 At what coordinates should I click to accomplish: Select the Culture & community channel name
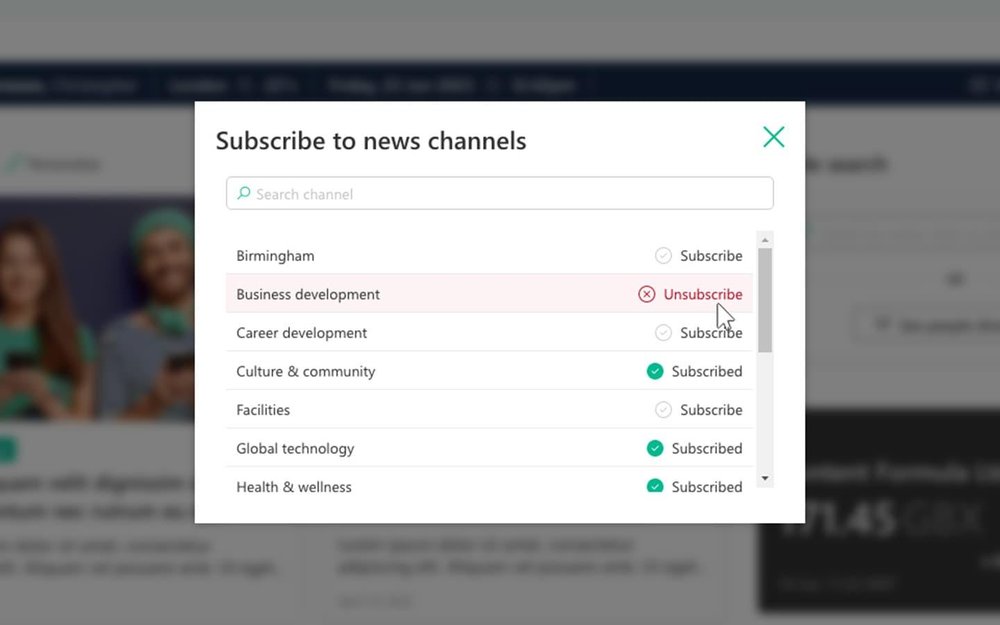pyautogui.click(x=305, y=371)
